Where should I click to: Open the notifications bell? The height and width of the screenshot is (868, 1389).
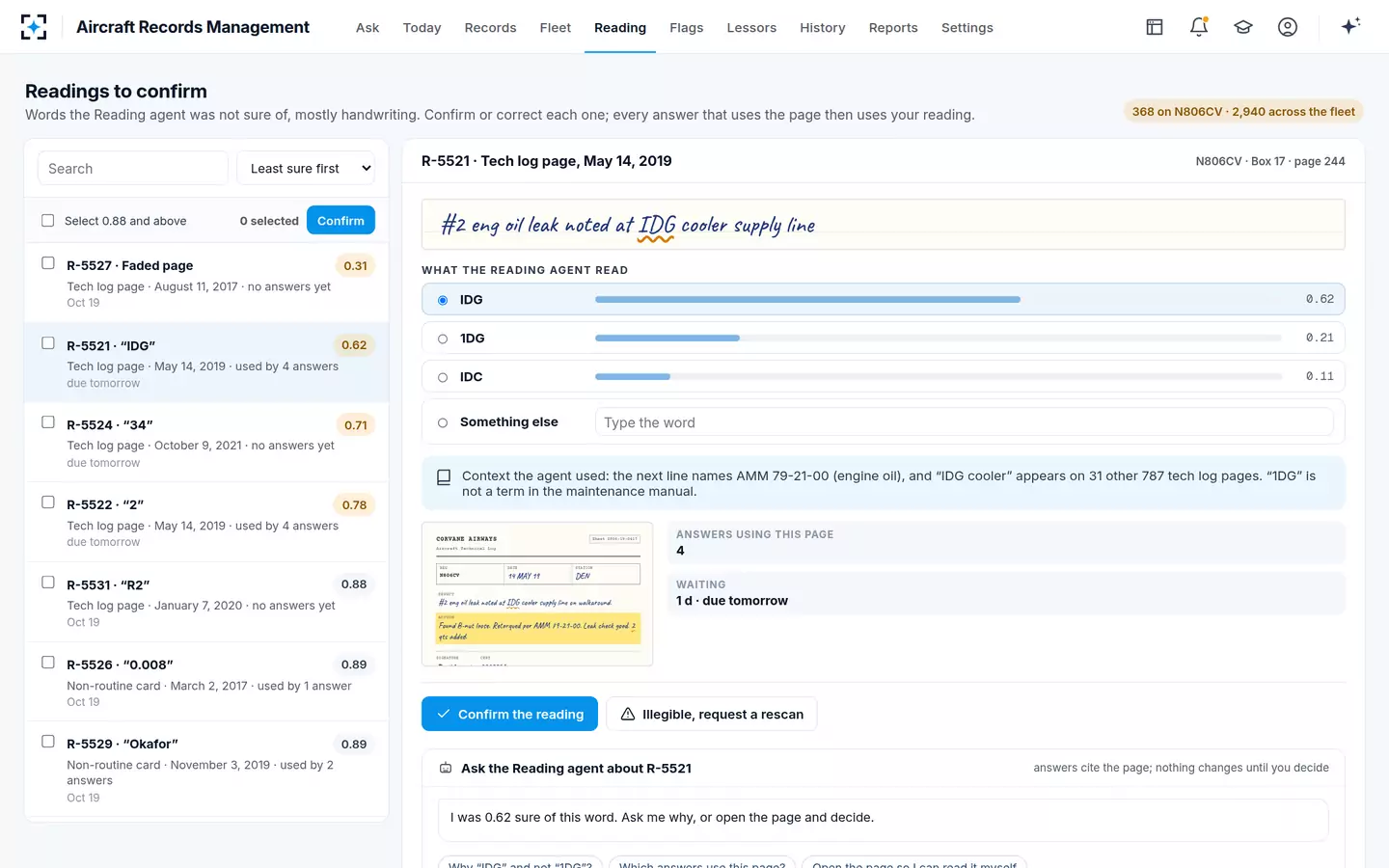[x=1199, y=27]
